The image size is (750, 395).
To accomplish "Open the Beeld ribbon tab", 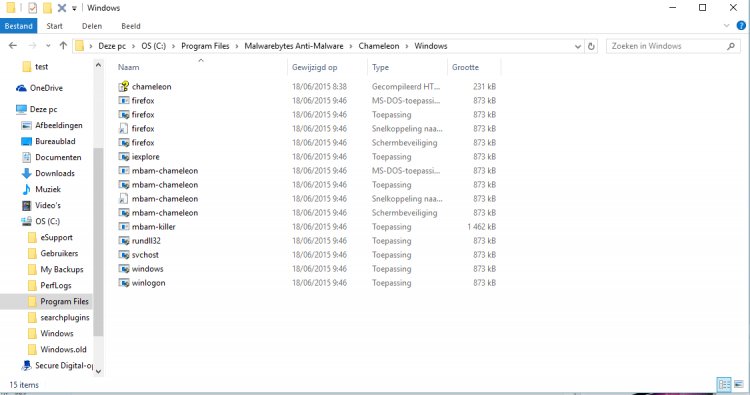I will click(131, 26).
